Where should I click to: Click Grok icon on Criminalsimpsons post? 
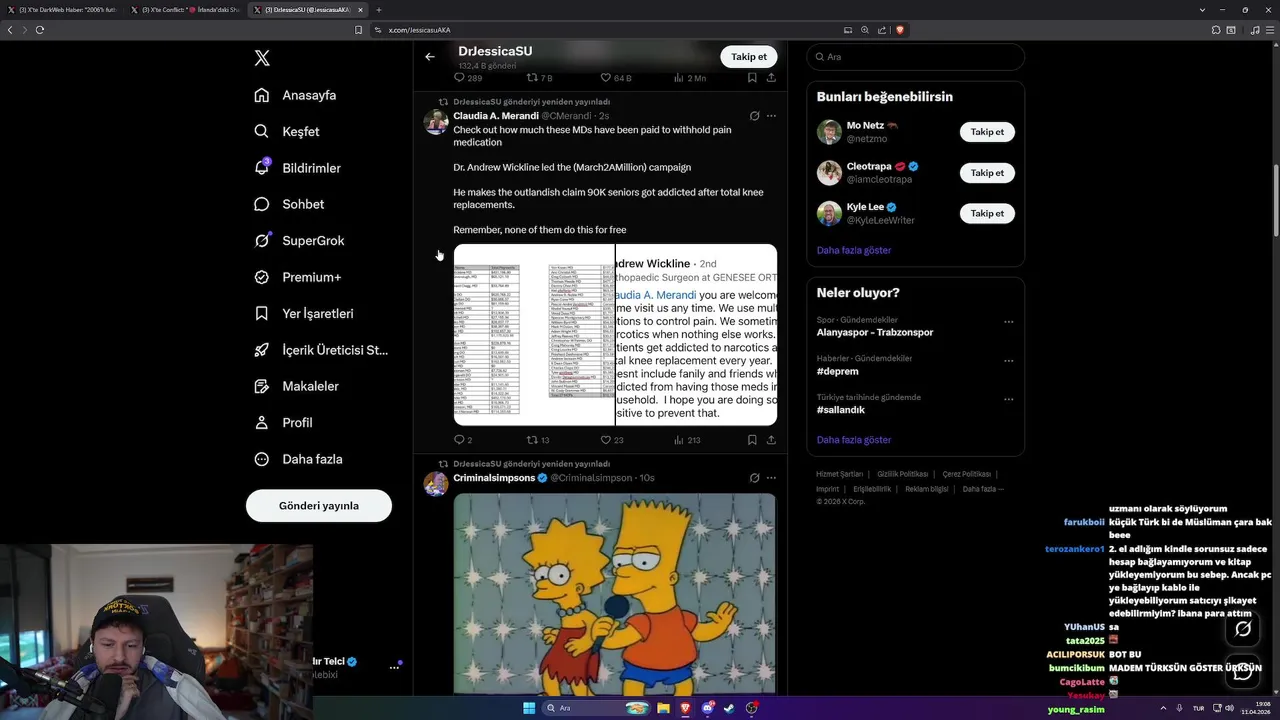tap(754, 478)
